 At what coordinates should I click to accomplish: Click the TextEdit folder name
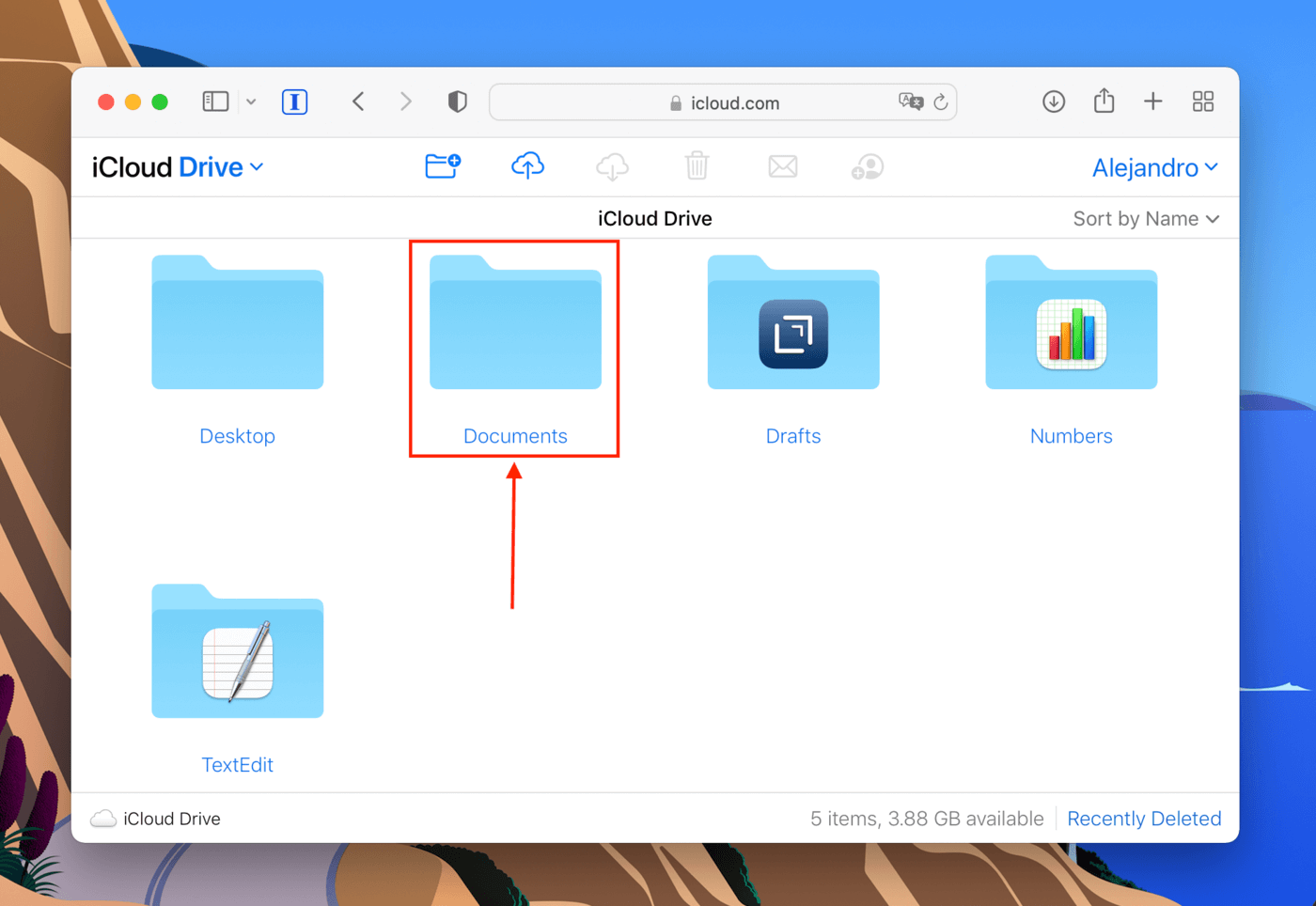click(x=238, y=765)
